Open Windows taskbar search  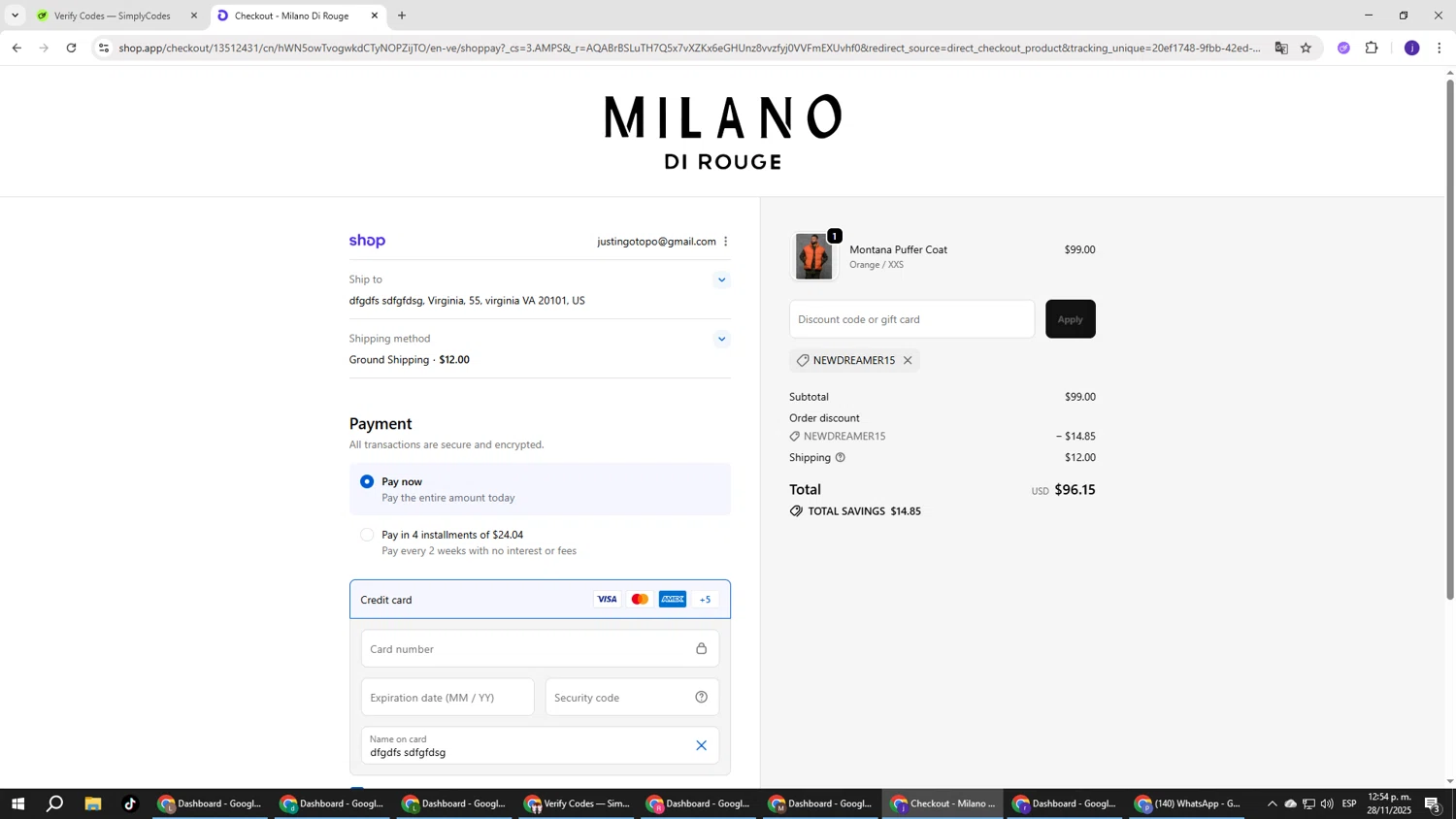55,803
